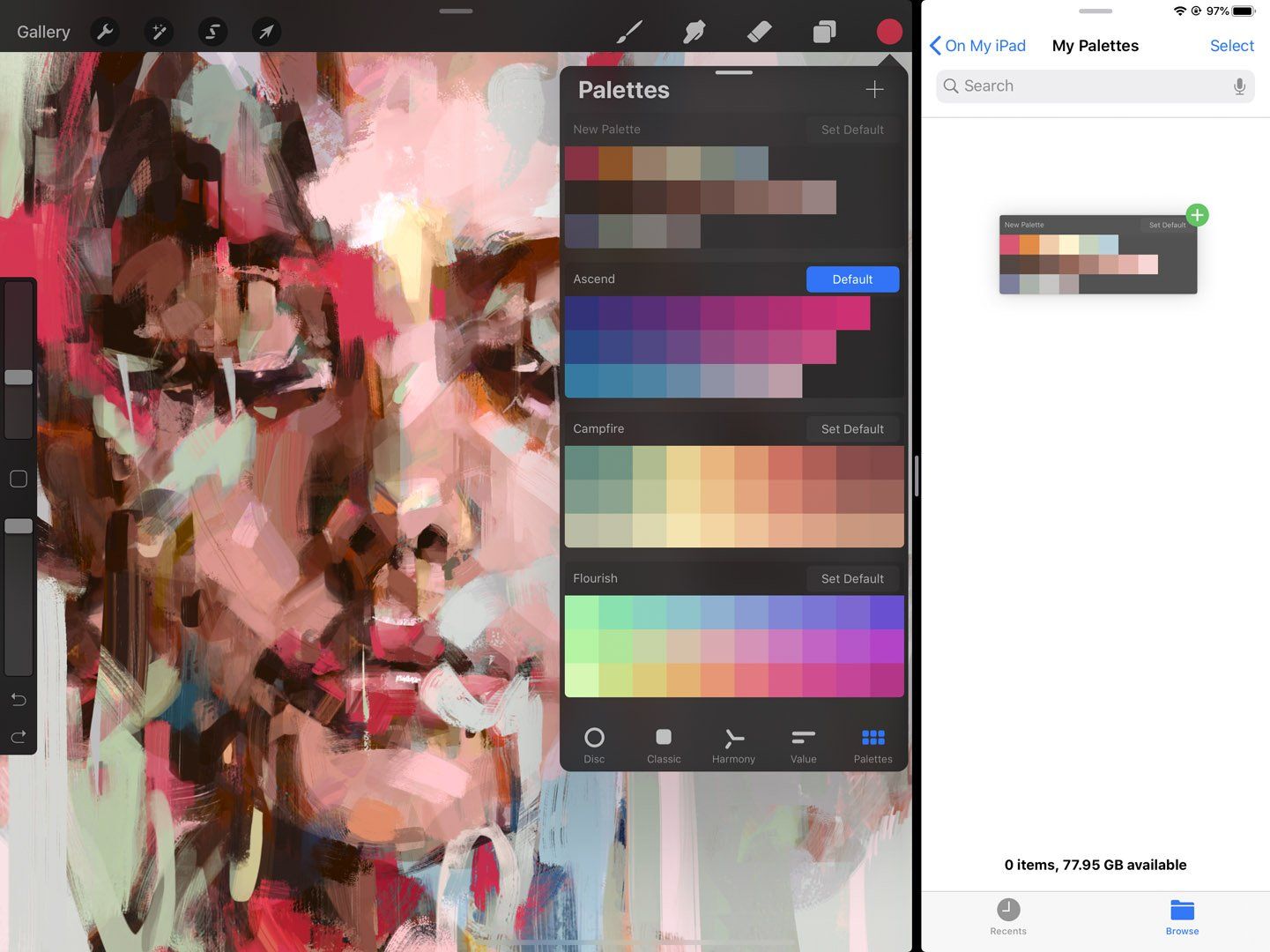Tap the Search field in Files
Image resolution: width=1270 pixels, height=952 pixels.
click(x=1095, y=86)
